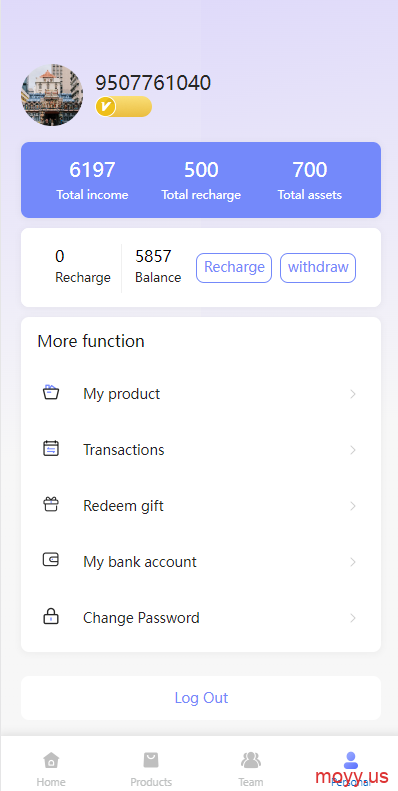Click the Change Password lock icon
The height and width of the screenshot is (791, 398).
[51, 616]
